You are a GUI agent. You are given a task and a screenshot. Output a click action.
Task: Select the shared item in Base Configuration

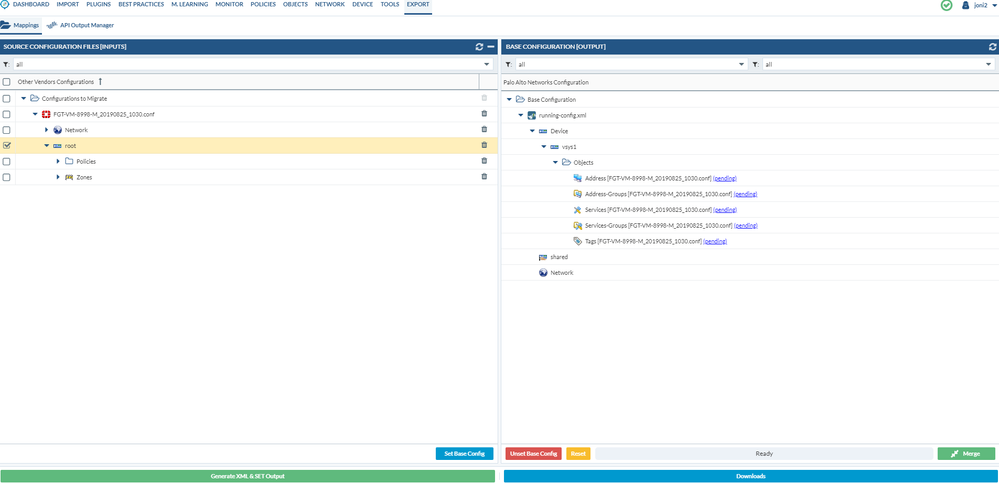point(558,257)
